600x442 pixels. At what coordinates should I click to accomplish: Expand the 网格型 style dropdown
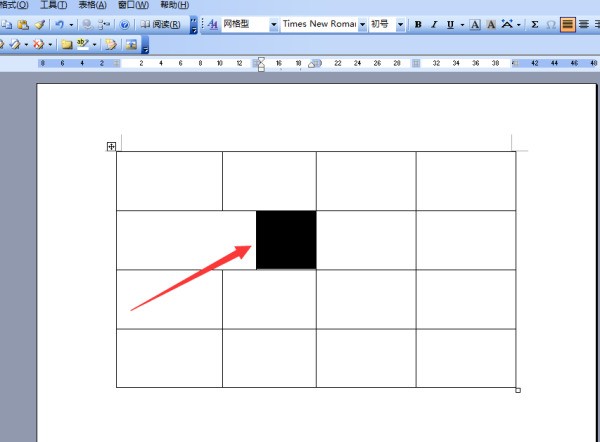(274, 24)
